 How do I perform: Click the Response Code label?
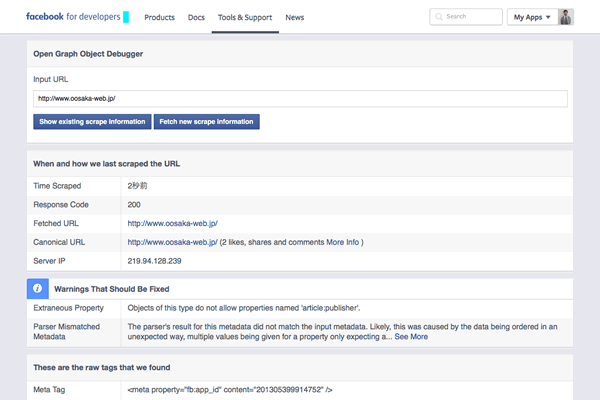(x=61, y=205)
